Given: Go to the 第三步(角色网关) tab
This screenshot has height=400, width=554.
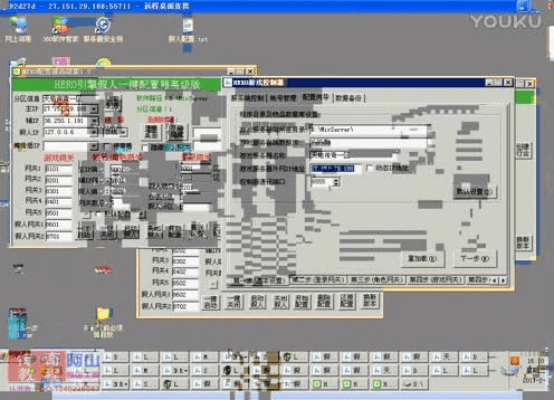Looking at the screenshot, I should point(377,280).
